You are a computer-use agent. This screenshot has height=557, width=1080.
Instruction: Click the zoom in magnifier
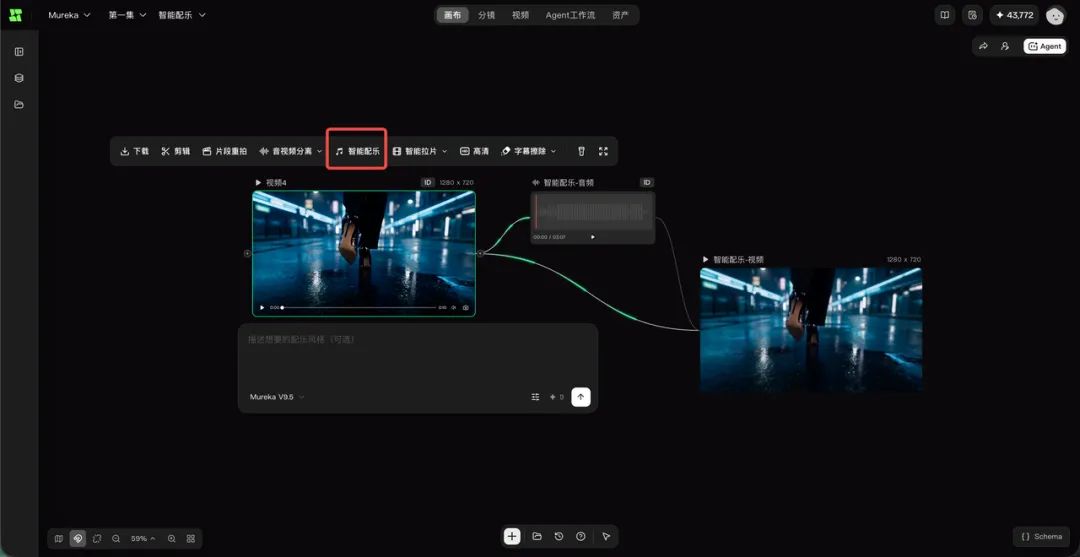172,538
